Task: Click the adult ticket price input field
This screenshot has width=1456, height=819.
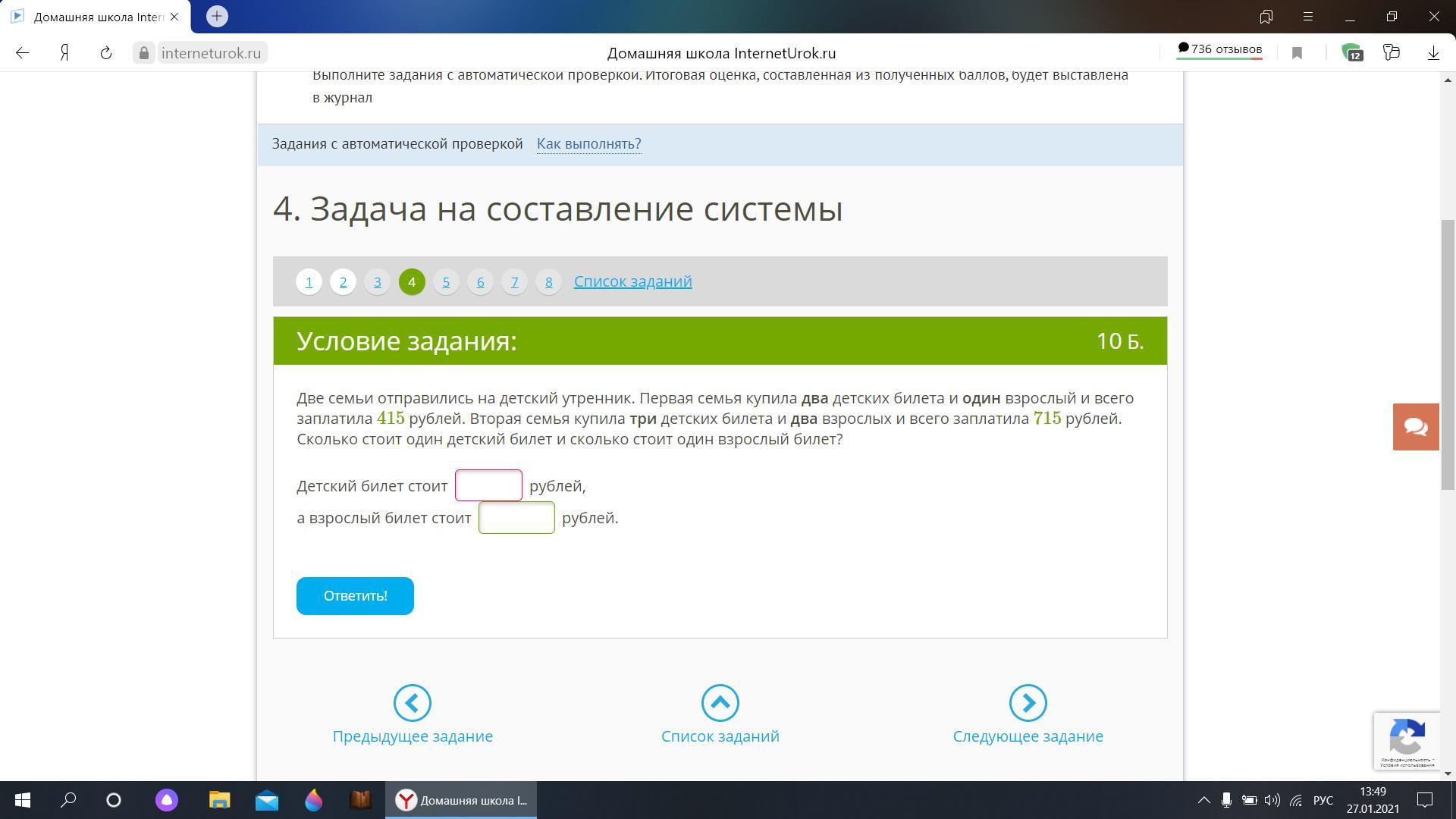Action: coord(516,518)
